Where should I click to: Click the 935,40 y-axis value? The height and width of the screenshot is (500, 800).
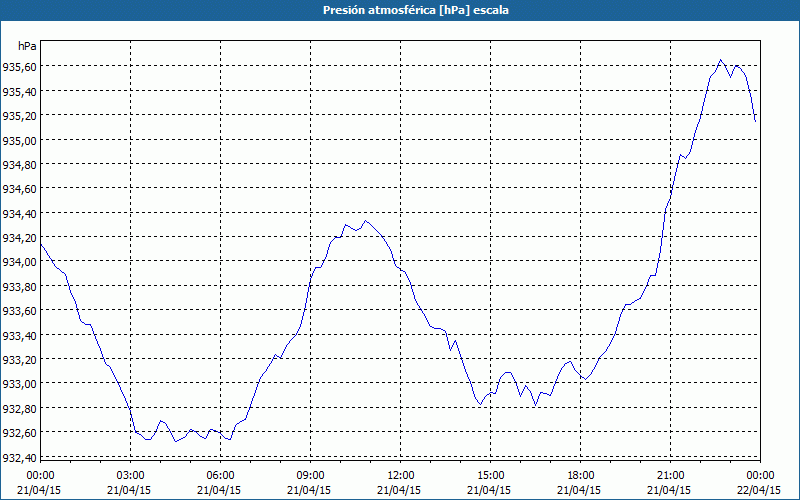19,92
